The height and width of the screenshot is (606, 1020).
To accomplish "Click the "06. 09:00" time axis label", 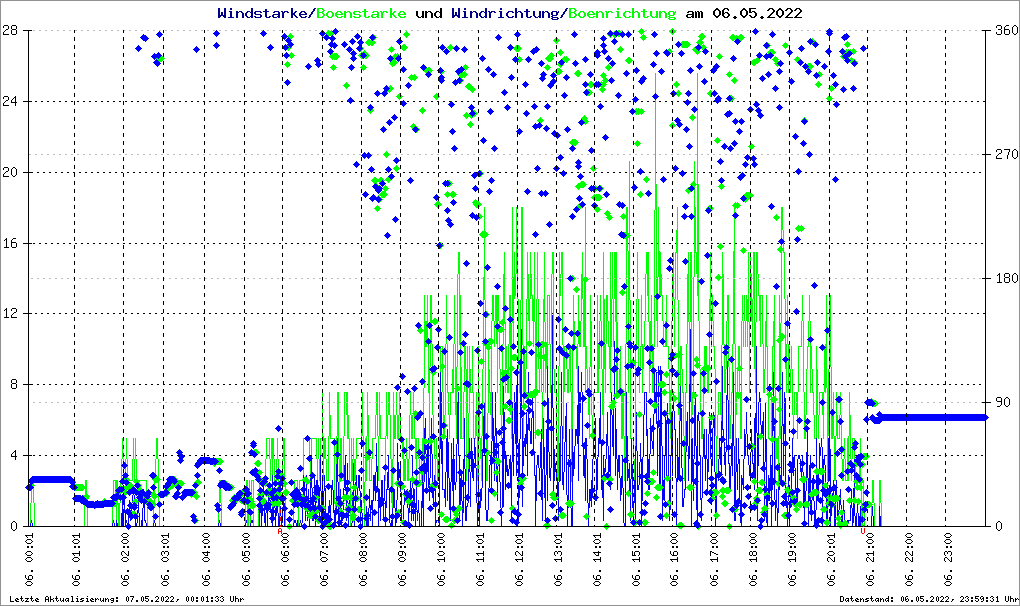I will (402, 564).
